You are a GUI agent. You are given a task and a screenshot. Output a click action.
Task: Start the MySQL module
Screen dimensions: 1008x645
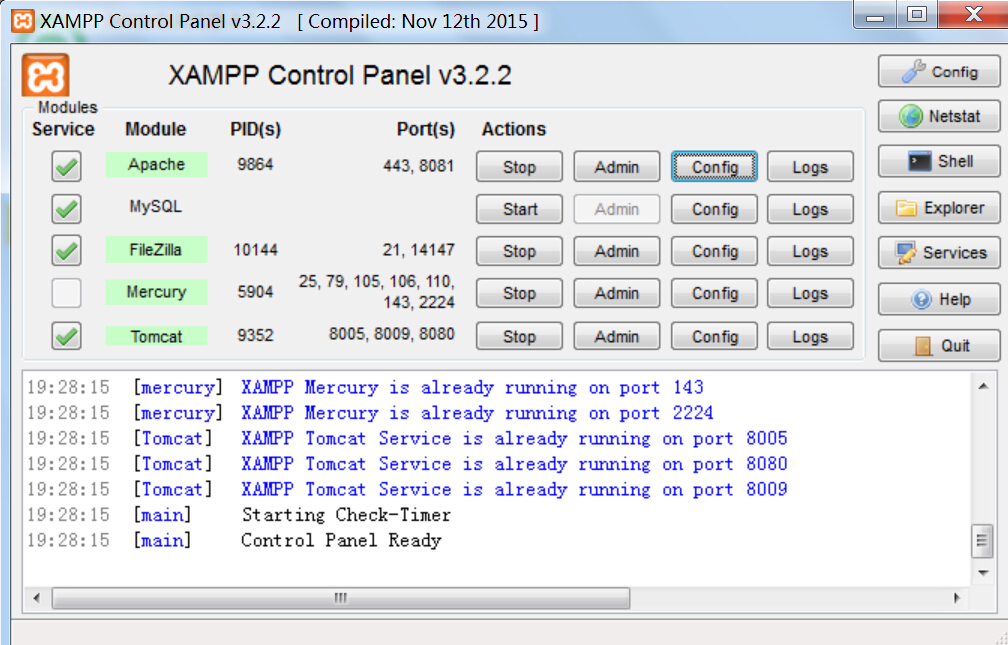click(x=519, y=209)
